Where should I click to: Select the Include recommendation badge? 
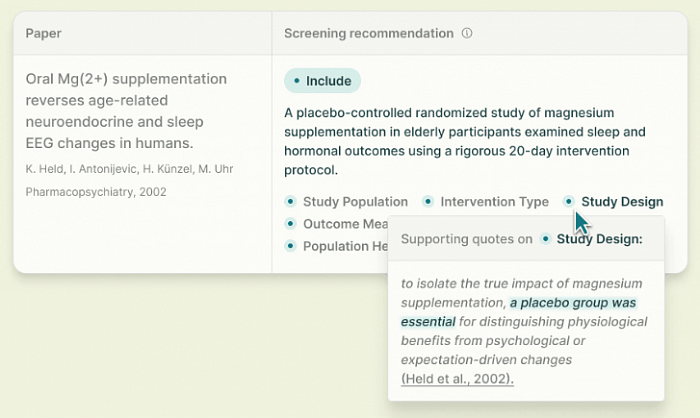(x=322, y=81)
